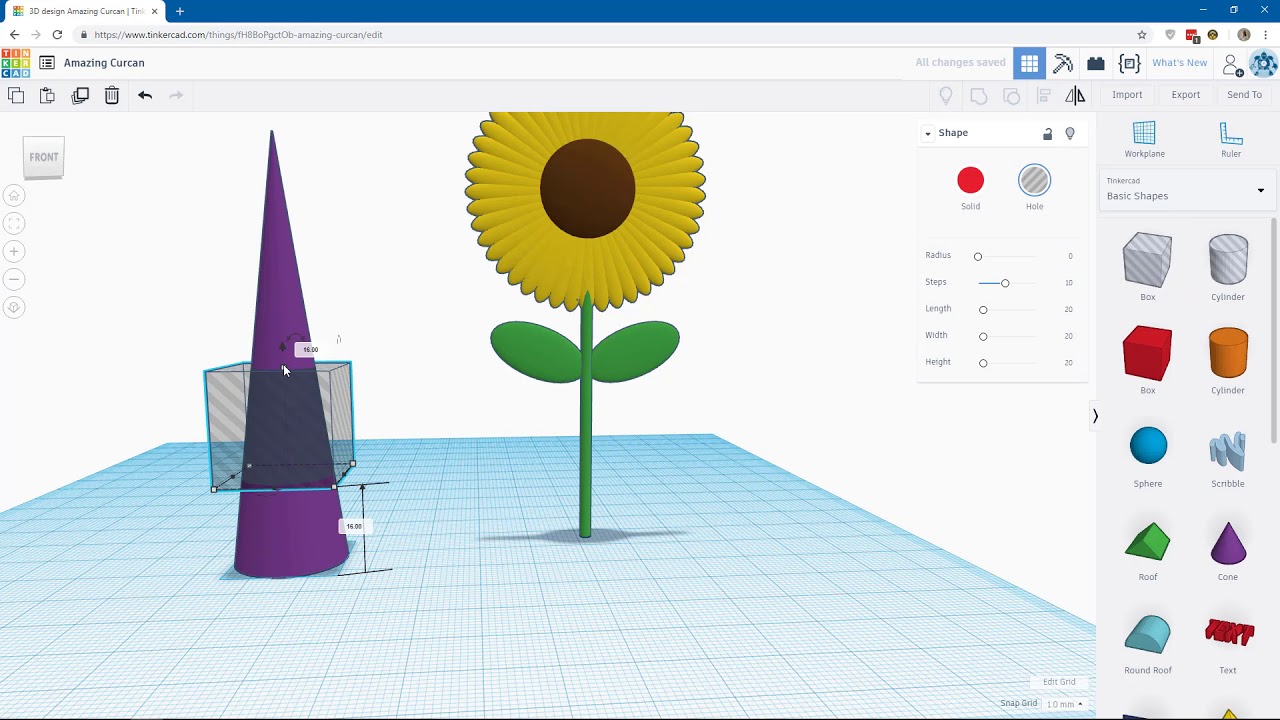Click the Send To button
The image size is (1280, 720).
click(1244, 95)
